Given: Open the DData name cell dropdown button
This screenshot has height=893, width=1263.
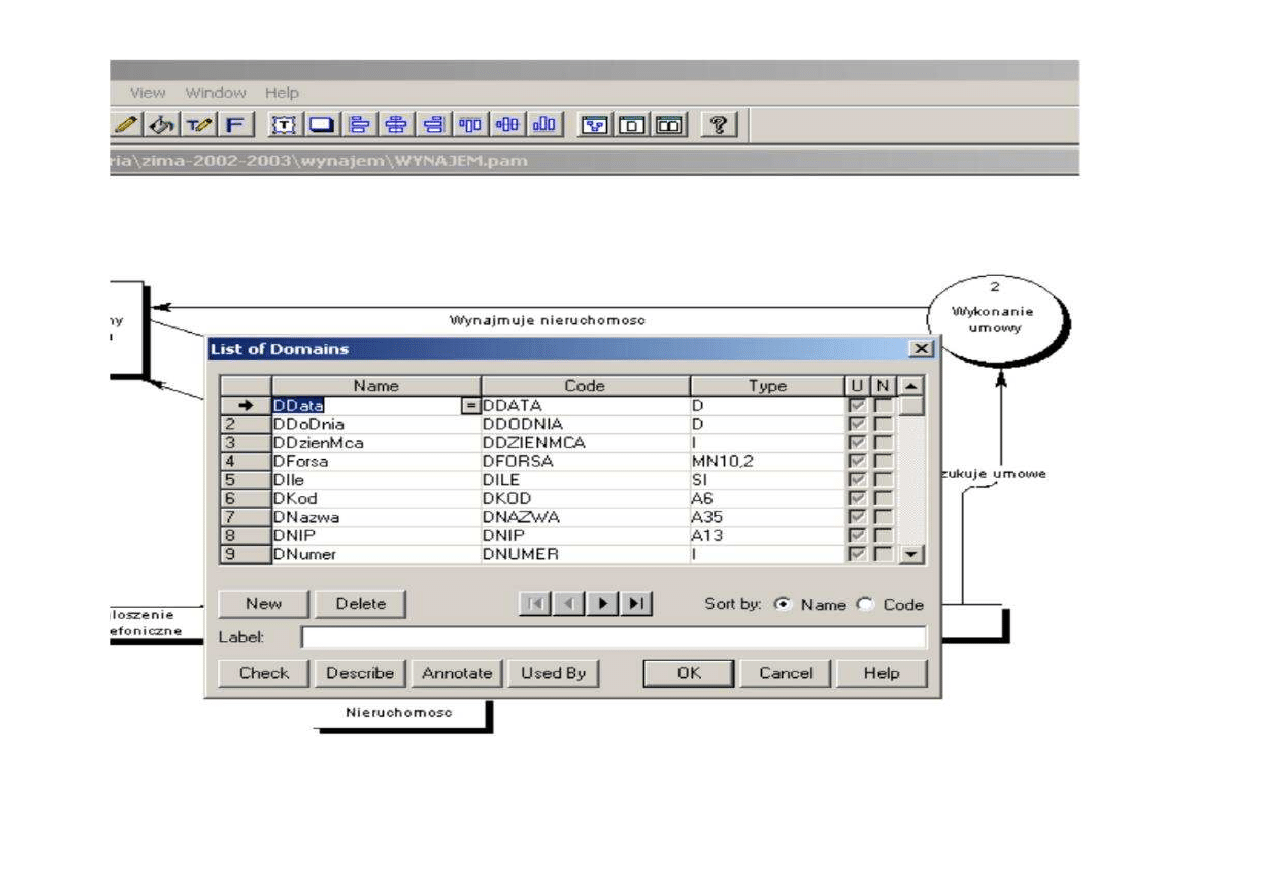Looking at the screenshot, I should tap(470, 406).
